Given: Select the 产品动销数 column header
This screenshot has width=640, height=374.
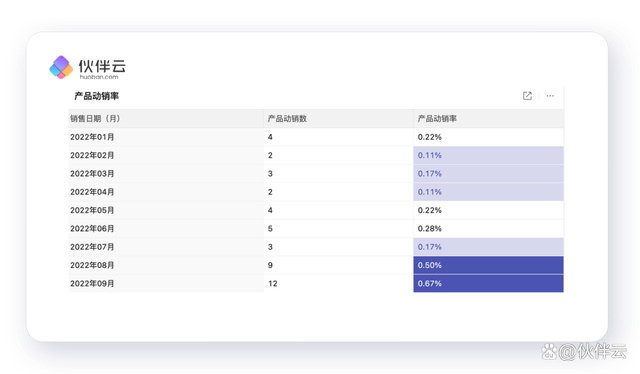Looking at the screenshot, I should coord(338,118).
